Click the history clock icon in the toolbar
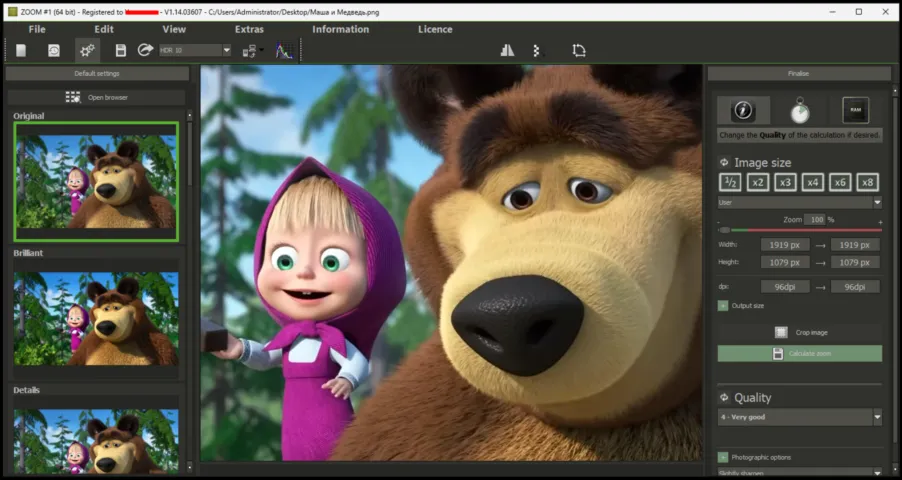902x480 pixels. 53,51
